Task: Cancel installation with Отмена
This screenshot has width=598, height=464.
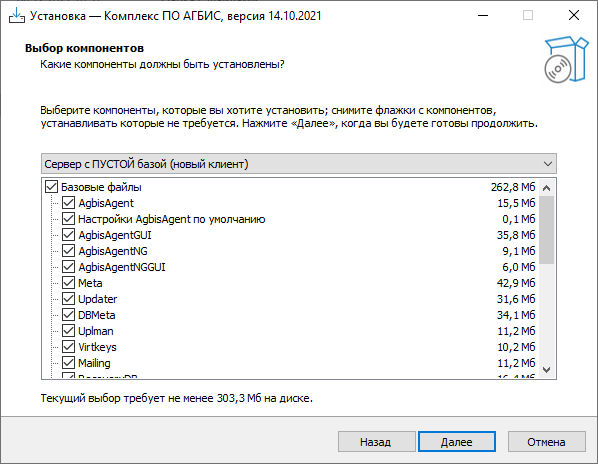Action: [x=547, y=442]
